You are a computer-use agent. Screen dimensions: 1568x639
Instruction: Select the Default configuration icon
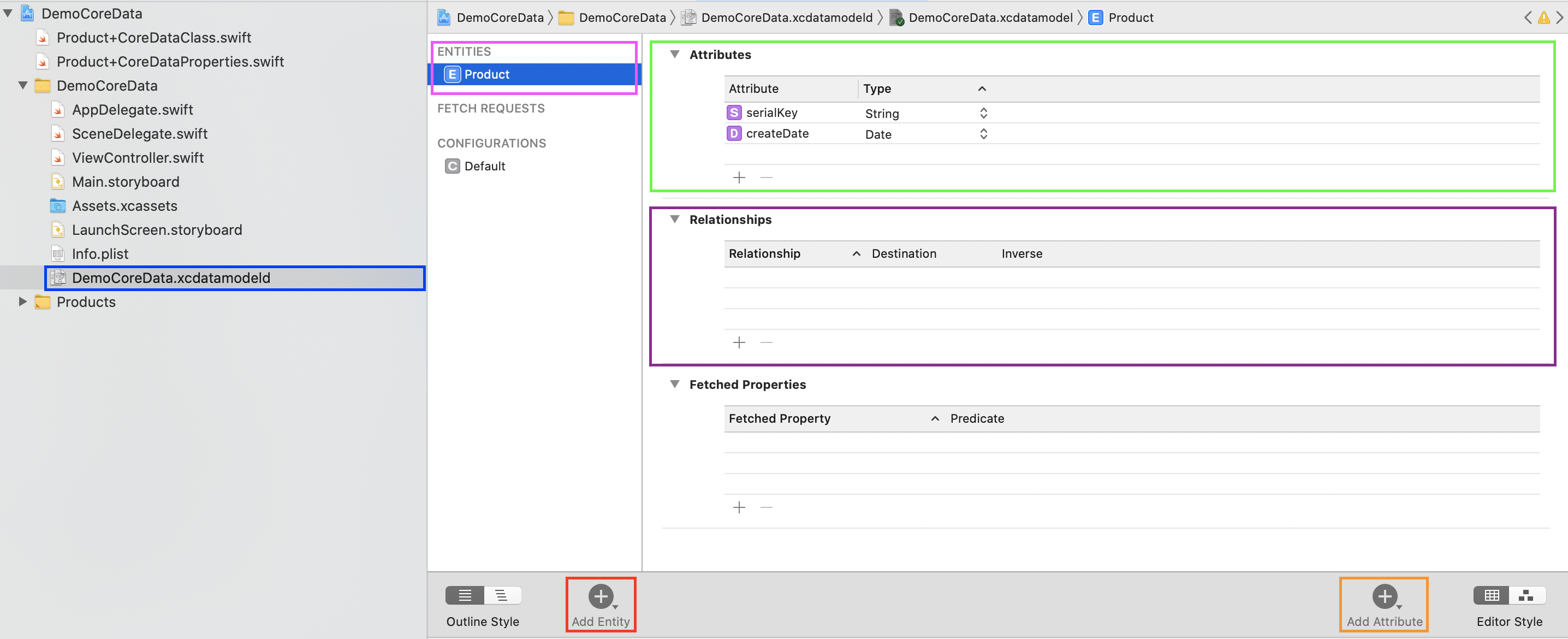[x=452, y=166]
